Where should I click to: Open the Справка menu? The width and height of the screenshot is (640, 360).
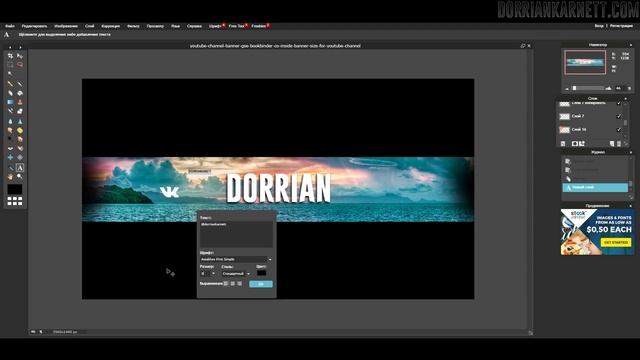[x=194, y=26]
